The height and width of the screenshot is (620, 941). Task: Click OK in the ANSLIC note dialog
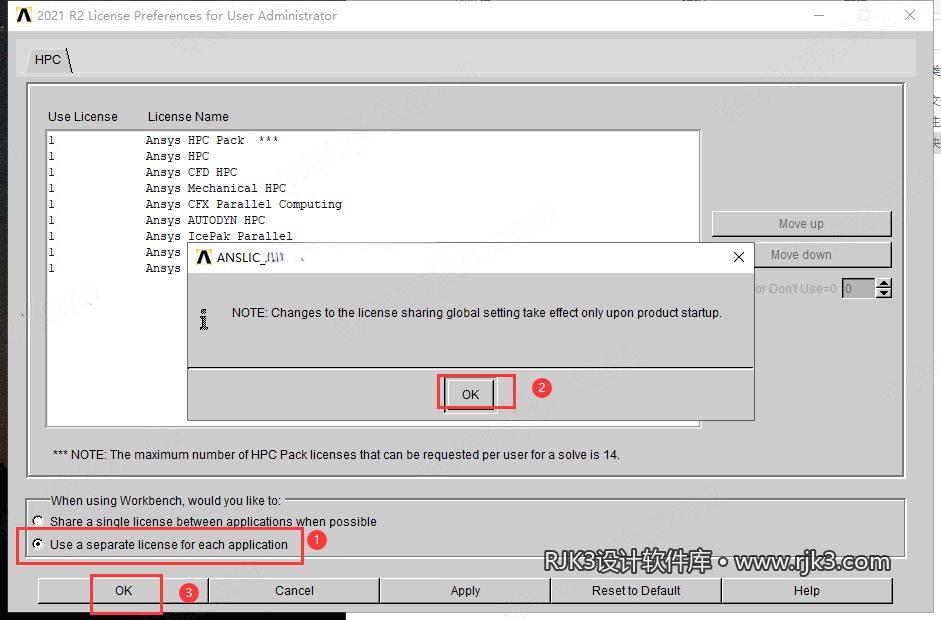point(470,394)
